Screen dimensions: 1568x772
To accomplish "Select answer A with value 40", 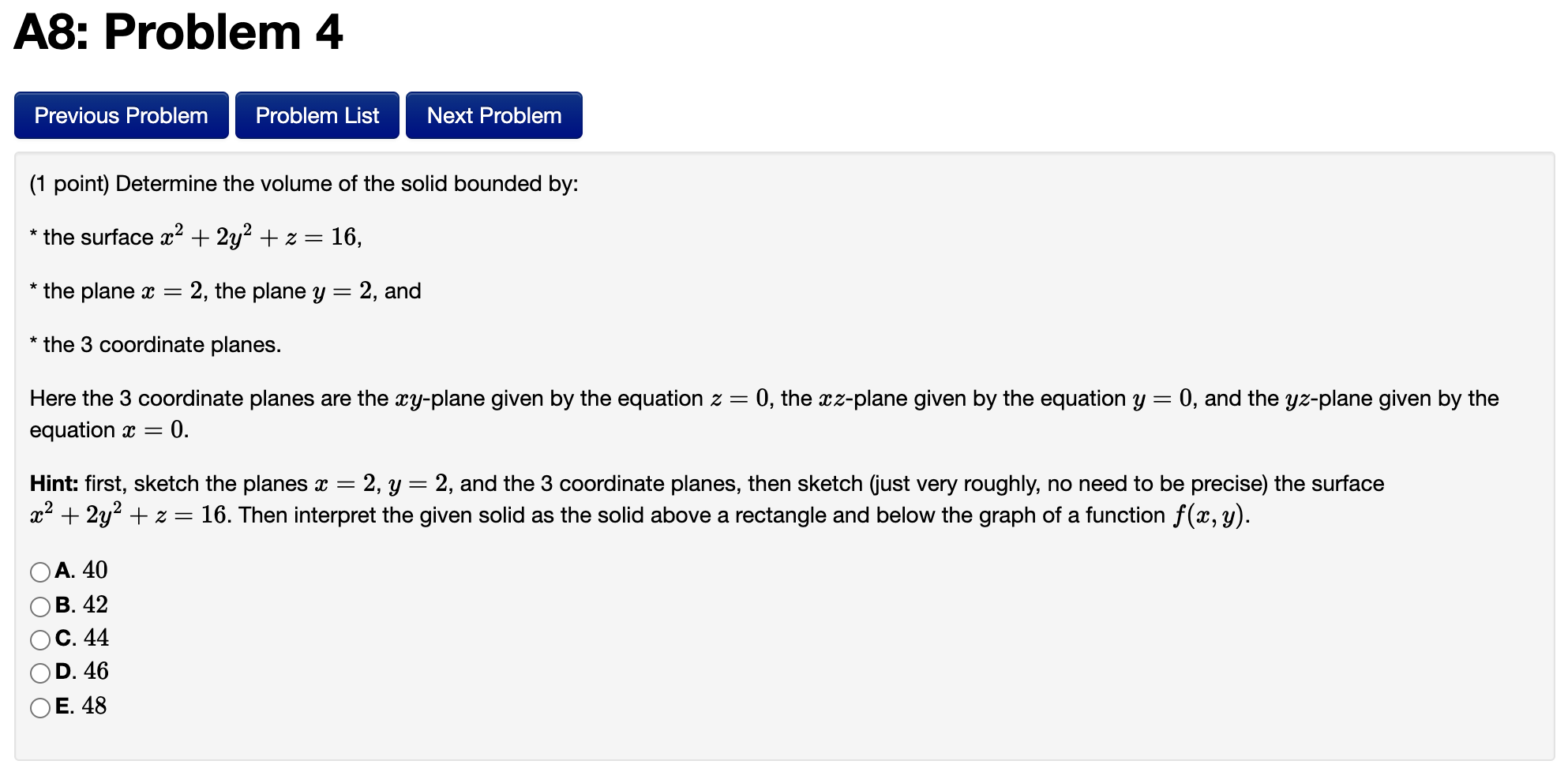I will pos(40,572).
